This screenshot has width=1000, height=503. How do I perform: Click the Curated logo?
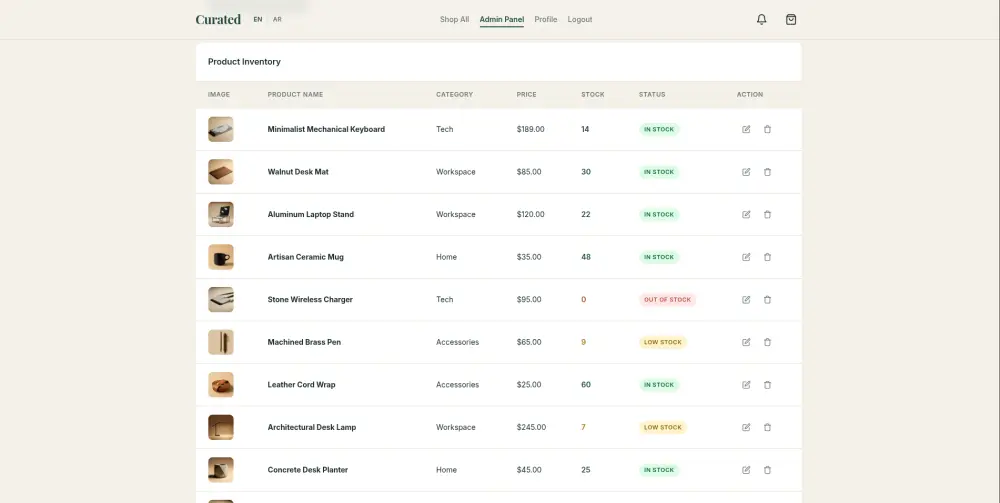click(218, 20)
